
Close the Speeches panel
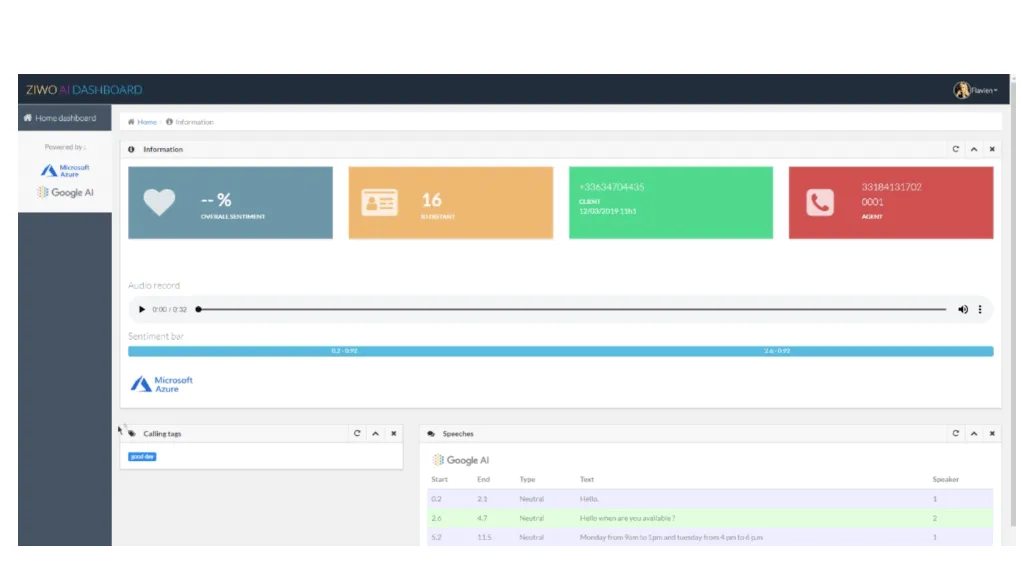[x=992, y=434]
